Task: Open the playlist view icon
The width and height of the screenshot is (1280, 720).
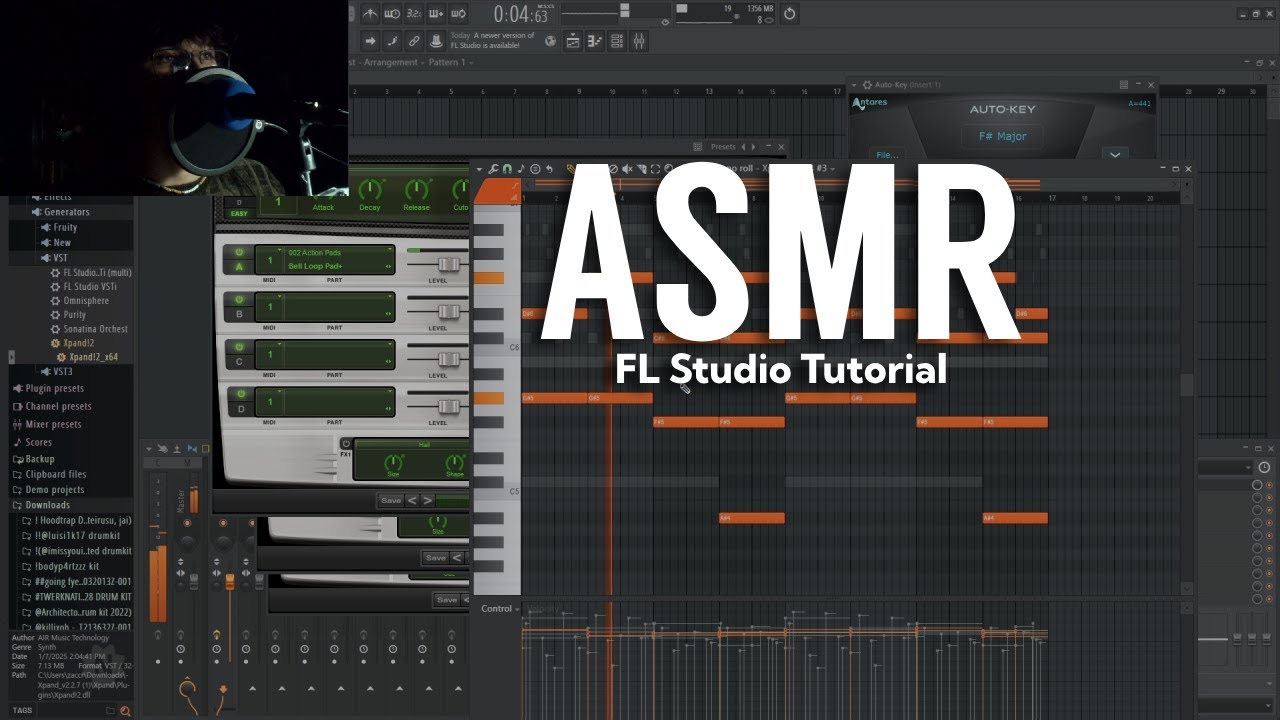Action: coord(573,41)
